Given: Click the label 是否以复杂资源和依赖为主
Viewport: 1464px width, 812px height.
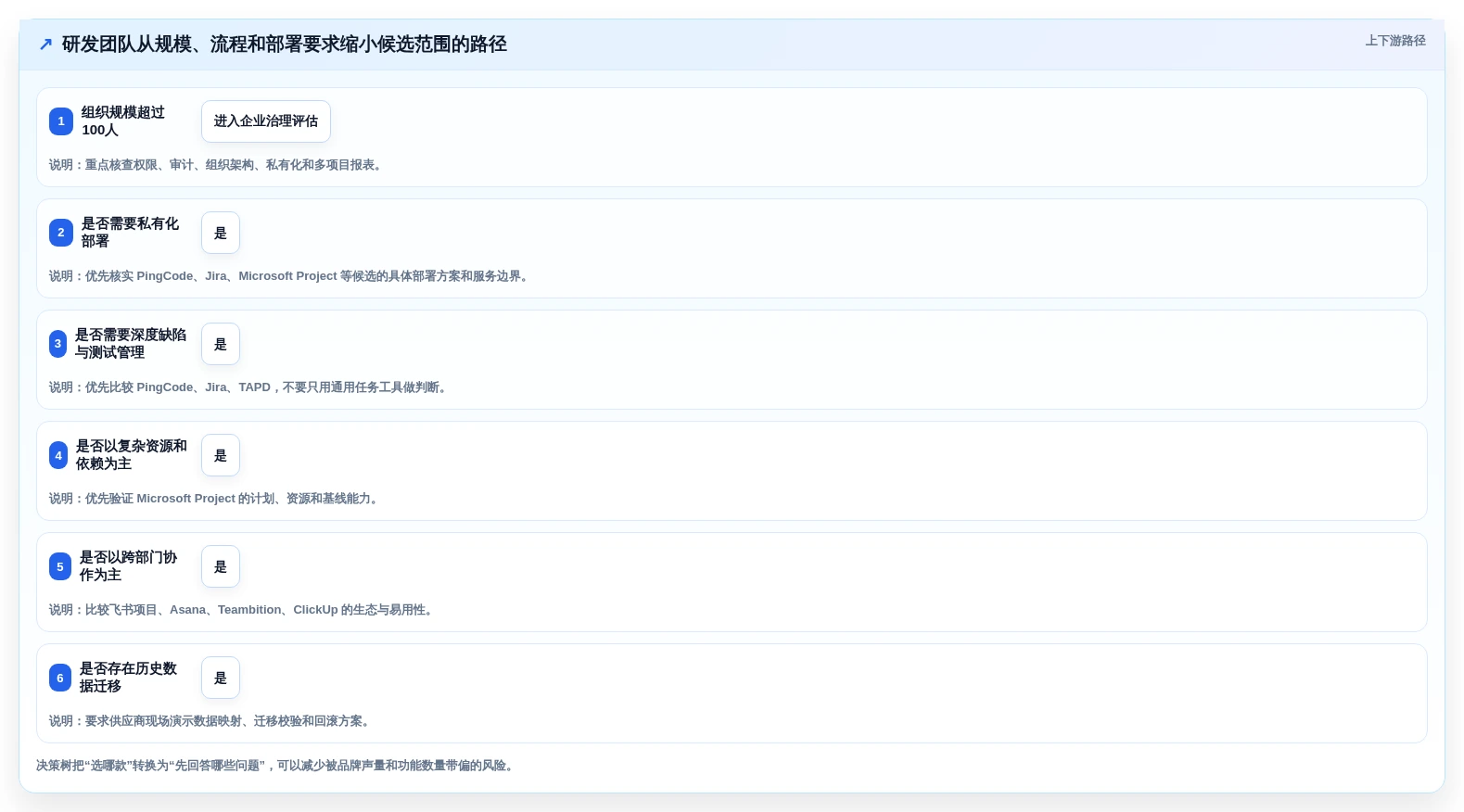Looking at the screenshot, I should click(x=132, y=455).
